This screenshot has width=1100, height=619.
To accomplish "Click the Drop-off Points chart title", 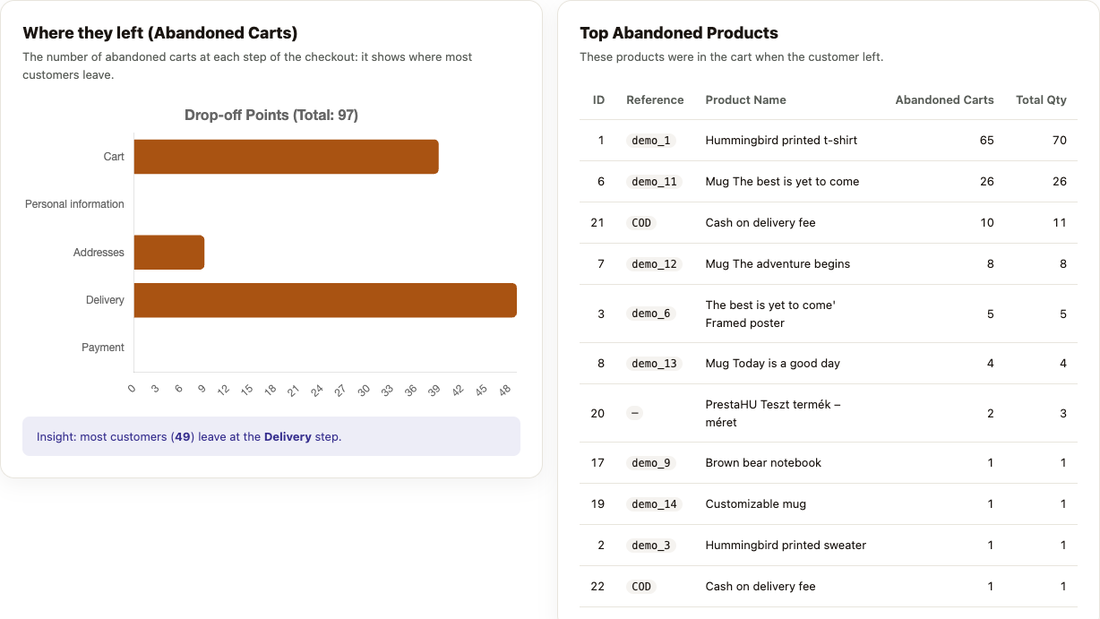I will coord(271,115).
